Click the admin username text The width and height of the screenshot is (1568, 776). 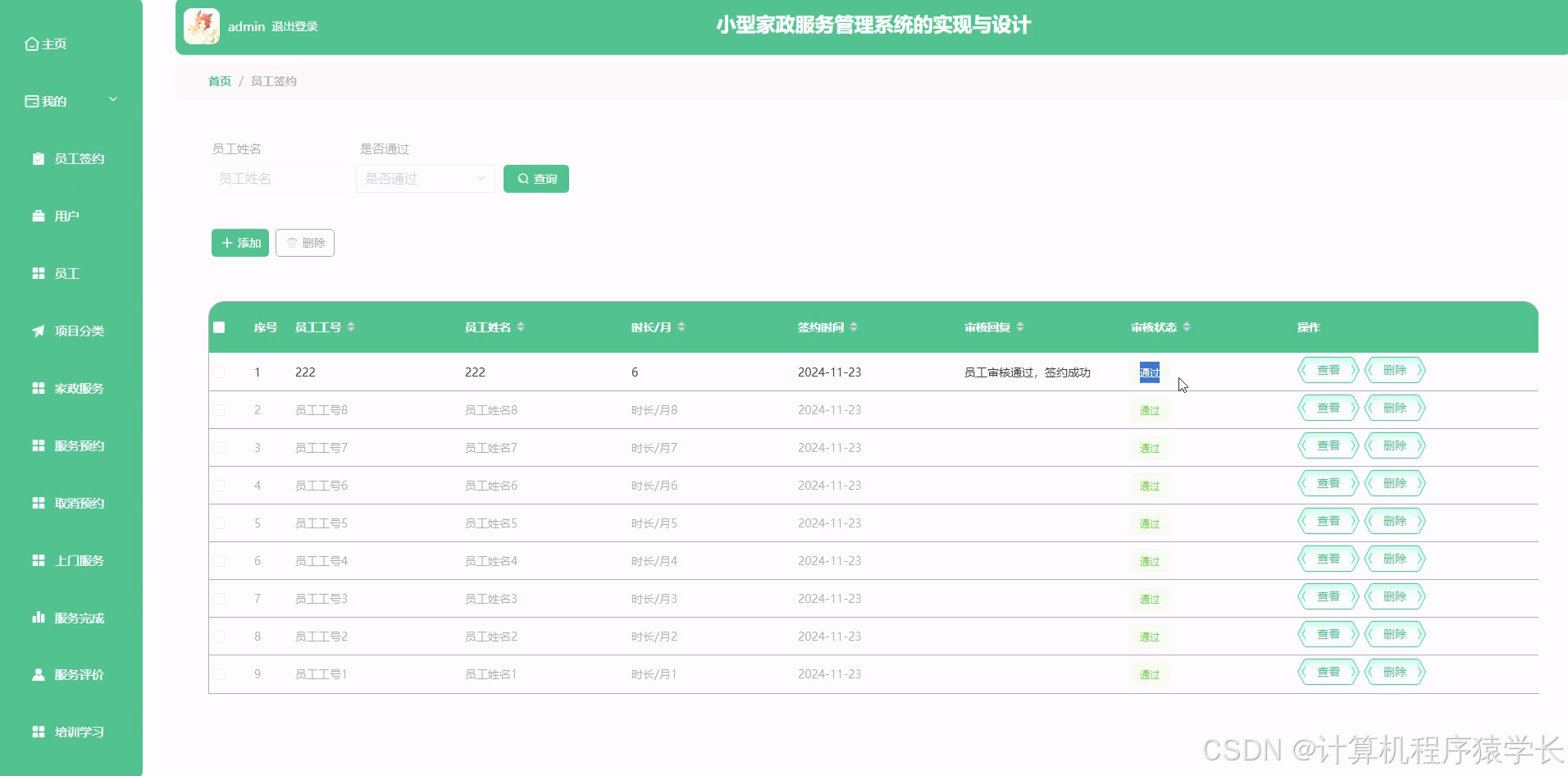247,26
